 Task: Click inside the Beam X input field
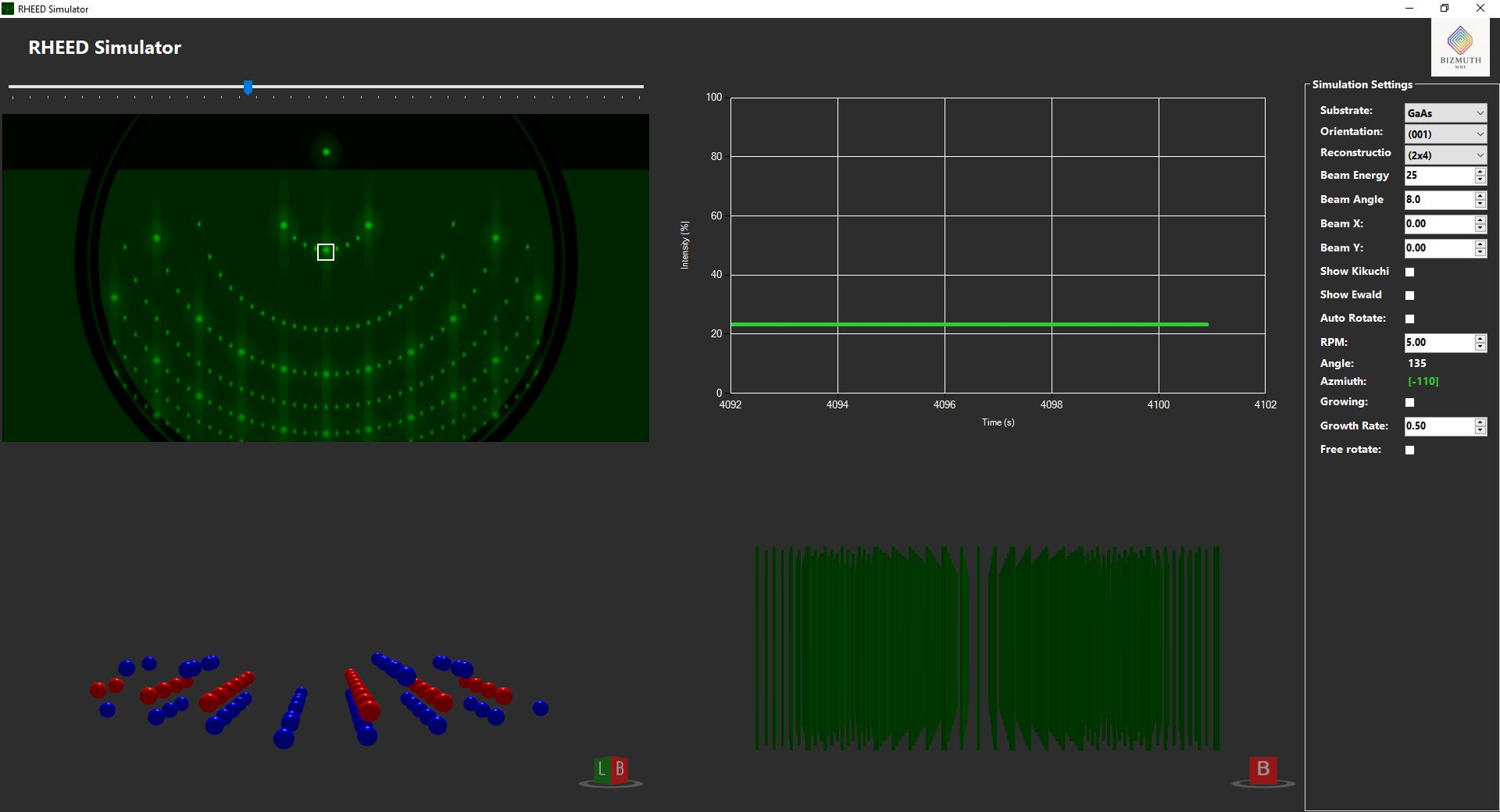pos(1437,224)
